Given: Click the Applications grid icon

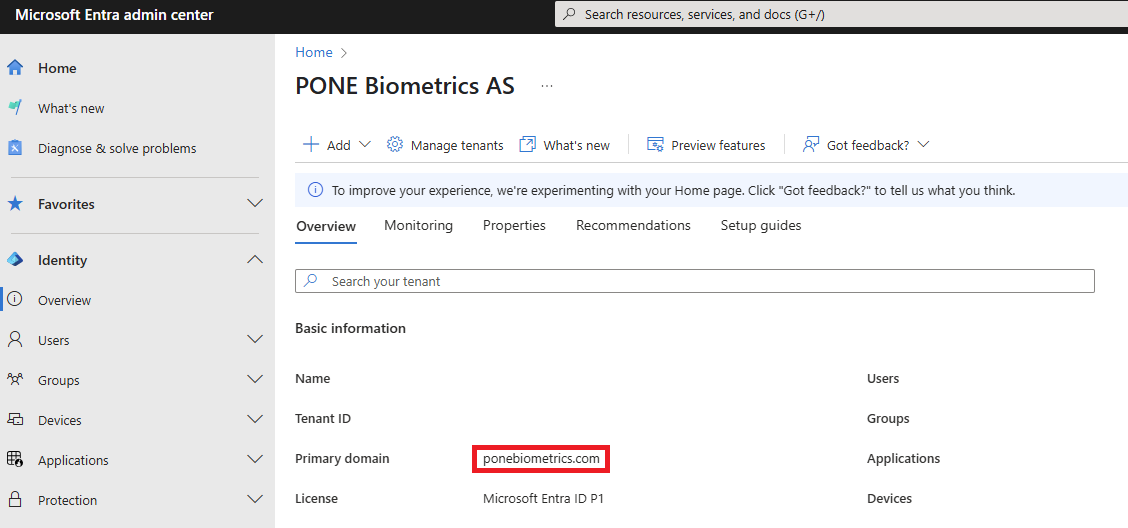Looking at the screenshot, I should pos(15,459).
